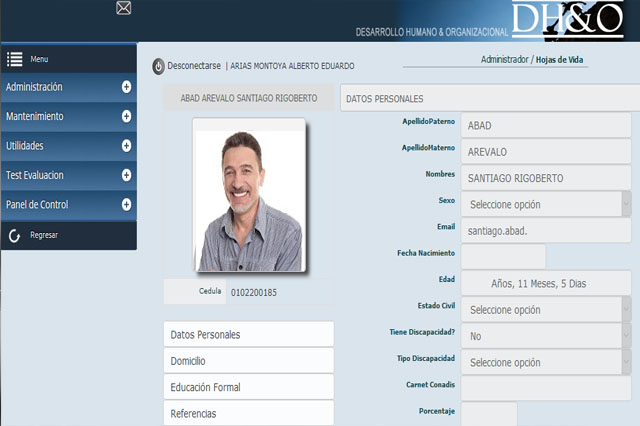This screenshot has height=426, width=640.
Task: Click the hamburger Menu icon
Action: (14, 59)
